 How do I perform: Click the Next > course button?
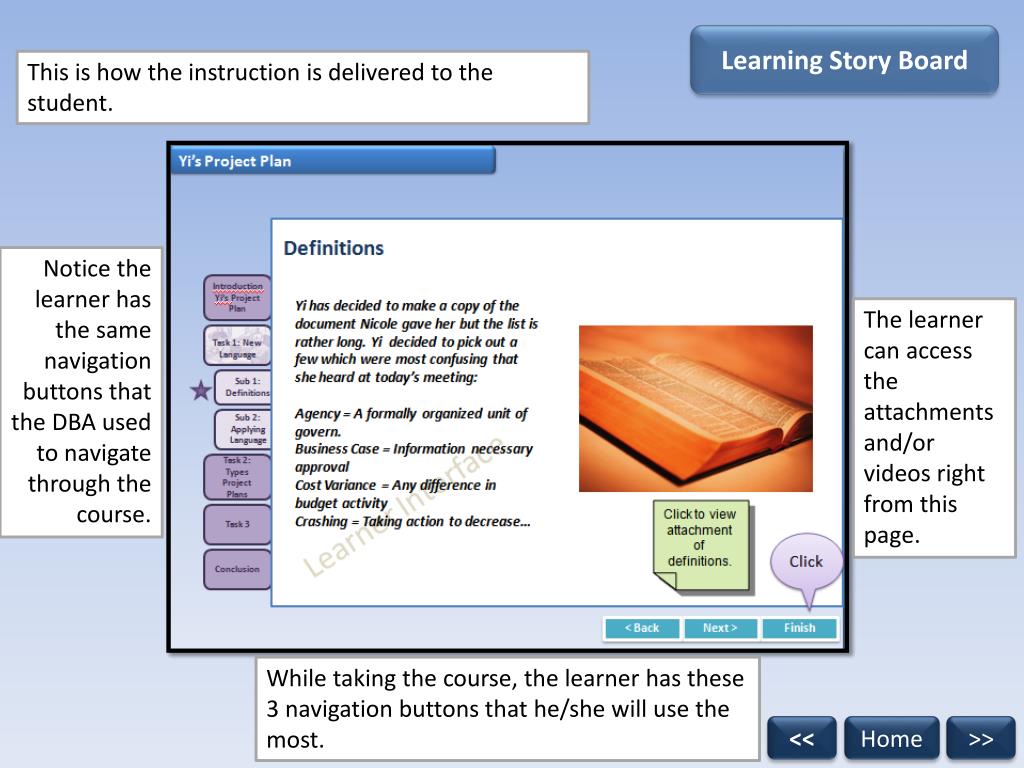tap(720, 628)
